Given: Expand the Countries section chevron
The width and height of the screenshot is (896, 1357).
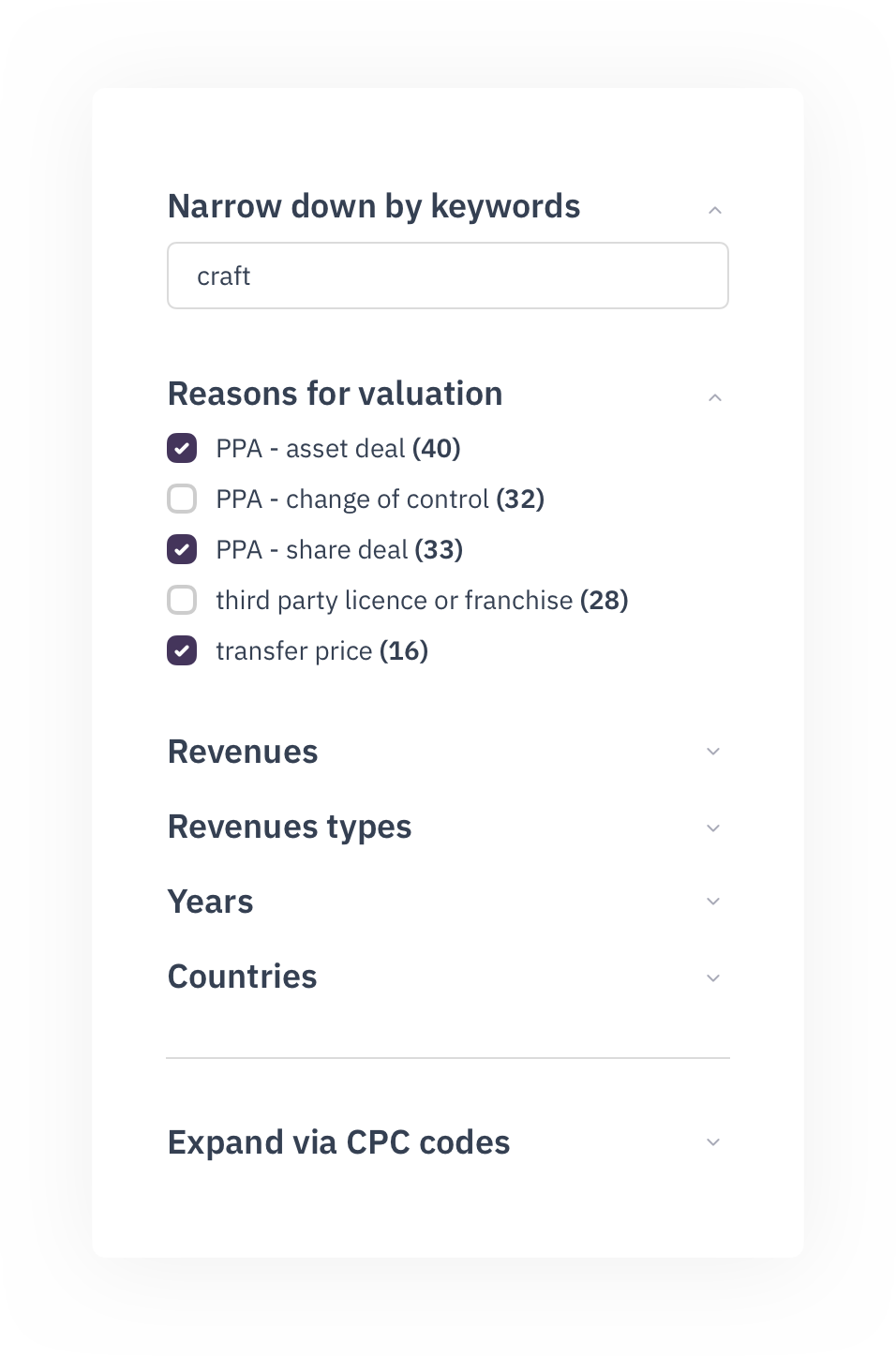Looking at the screenshot, I should click(713, 978).
